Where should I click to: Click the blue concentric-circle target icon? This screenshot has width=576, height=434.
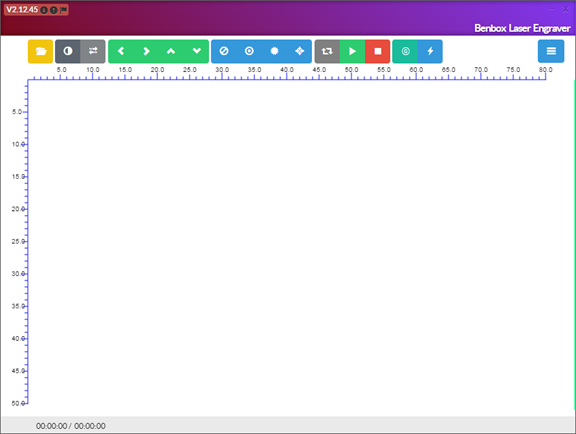pos(249,51)
